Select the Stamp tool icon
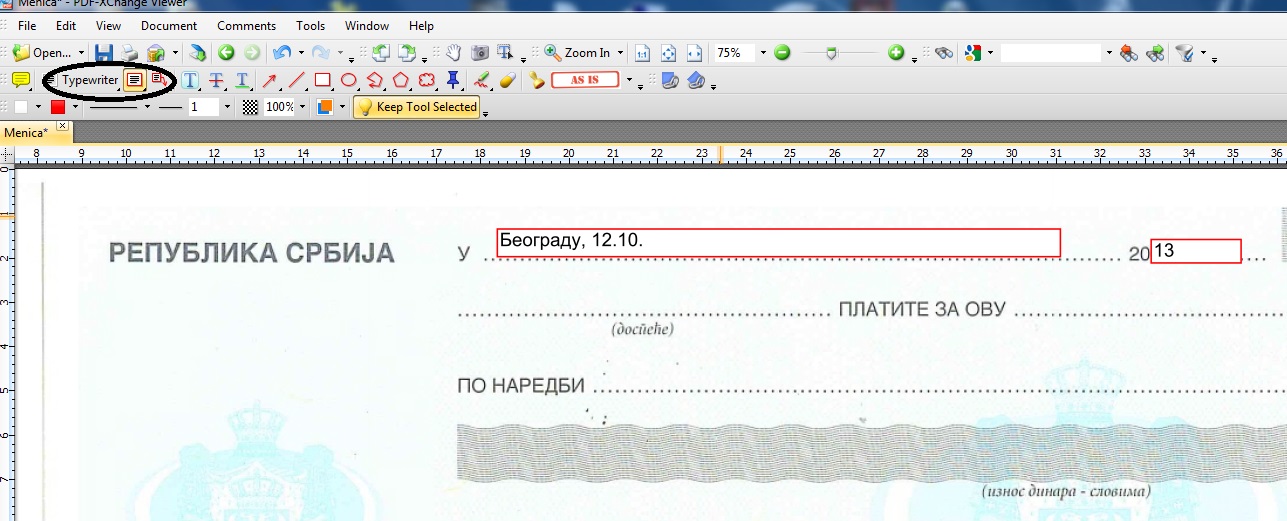Screen dimensions: 1287x521 click(x=537, y=80)
